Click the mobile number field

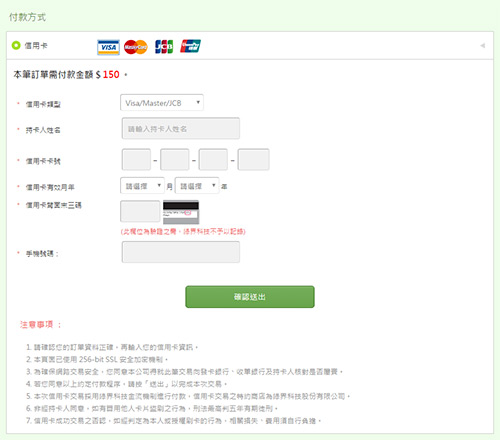[x=181, y=252]
